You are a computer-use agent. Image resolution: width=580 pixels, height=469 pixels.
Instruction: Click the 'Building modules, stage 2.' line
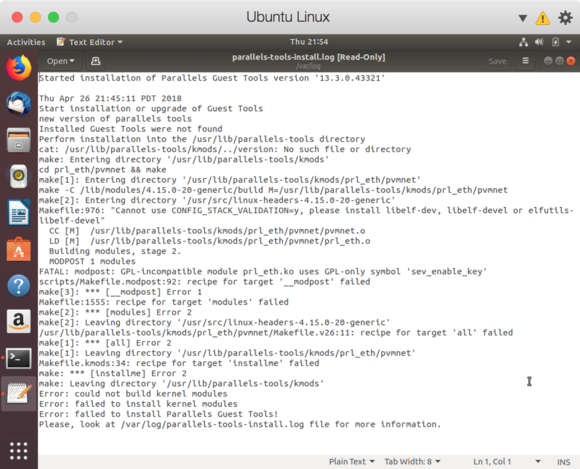[115, 251]
